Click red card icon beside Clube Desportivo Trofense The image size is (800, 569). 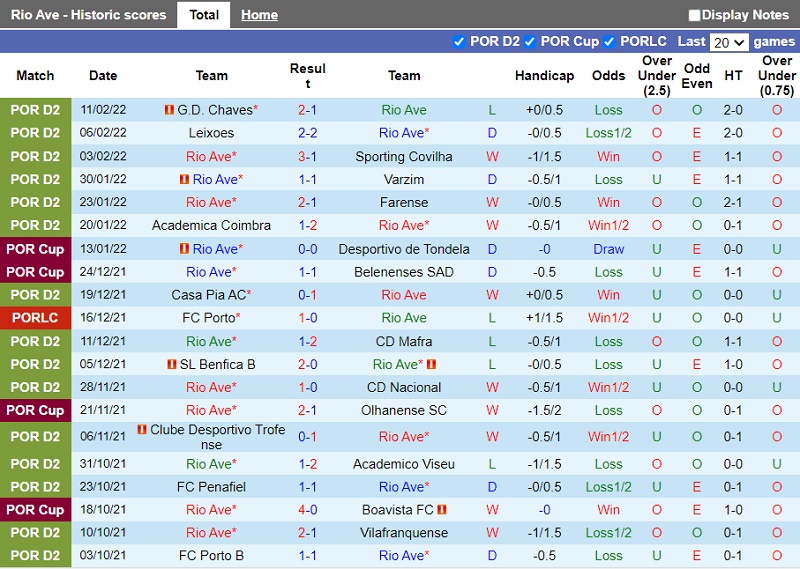(x=142, y=430)
